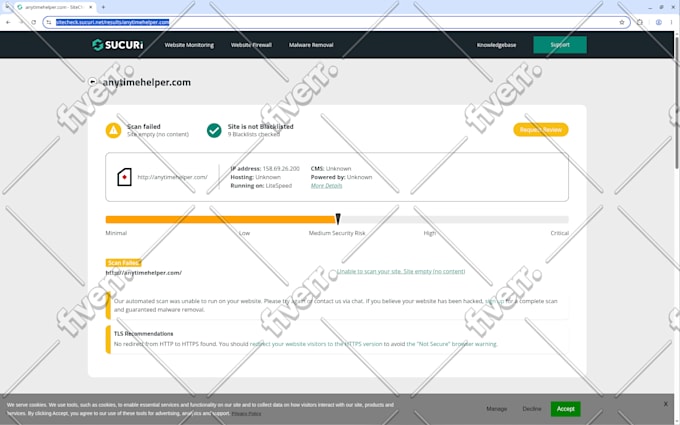Open Privacy Policy link in cookie banner
The width and height of the screenshot is (680, 425).
coord(246,413)
